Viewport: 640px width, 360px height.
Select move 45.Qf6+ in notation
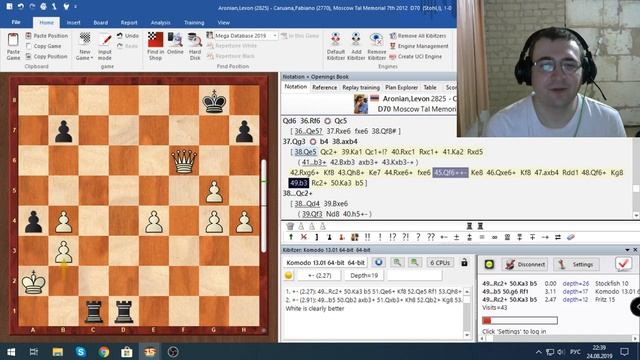(450, 173)
